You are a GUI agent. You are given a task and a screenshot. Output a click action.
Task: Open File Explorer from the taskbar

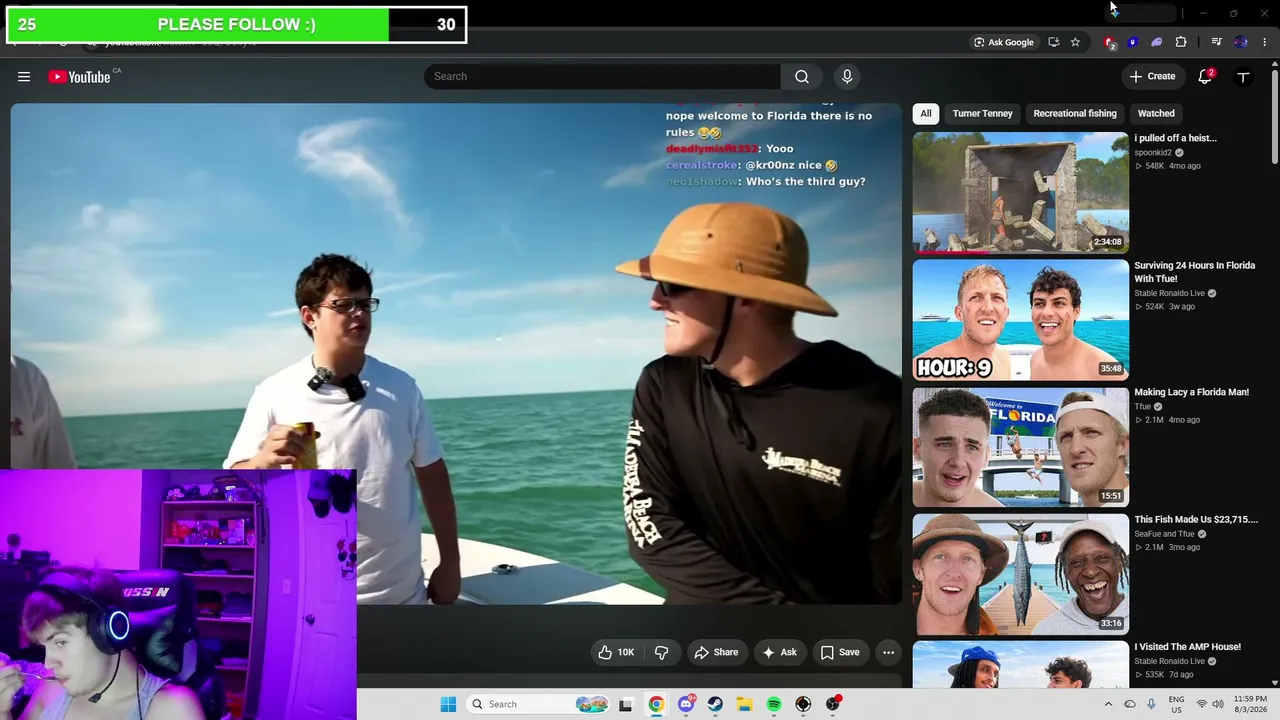pyautogui.click(x=745, y=704)
